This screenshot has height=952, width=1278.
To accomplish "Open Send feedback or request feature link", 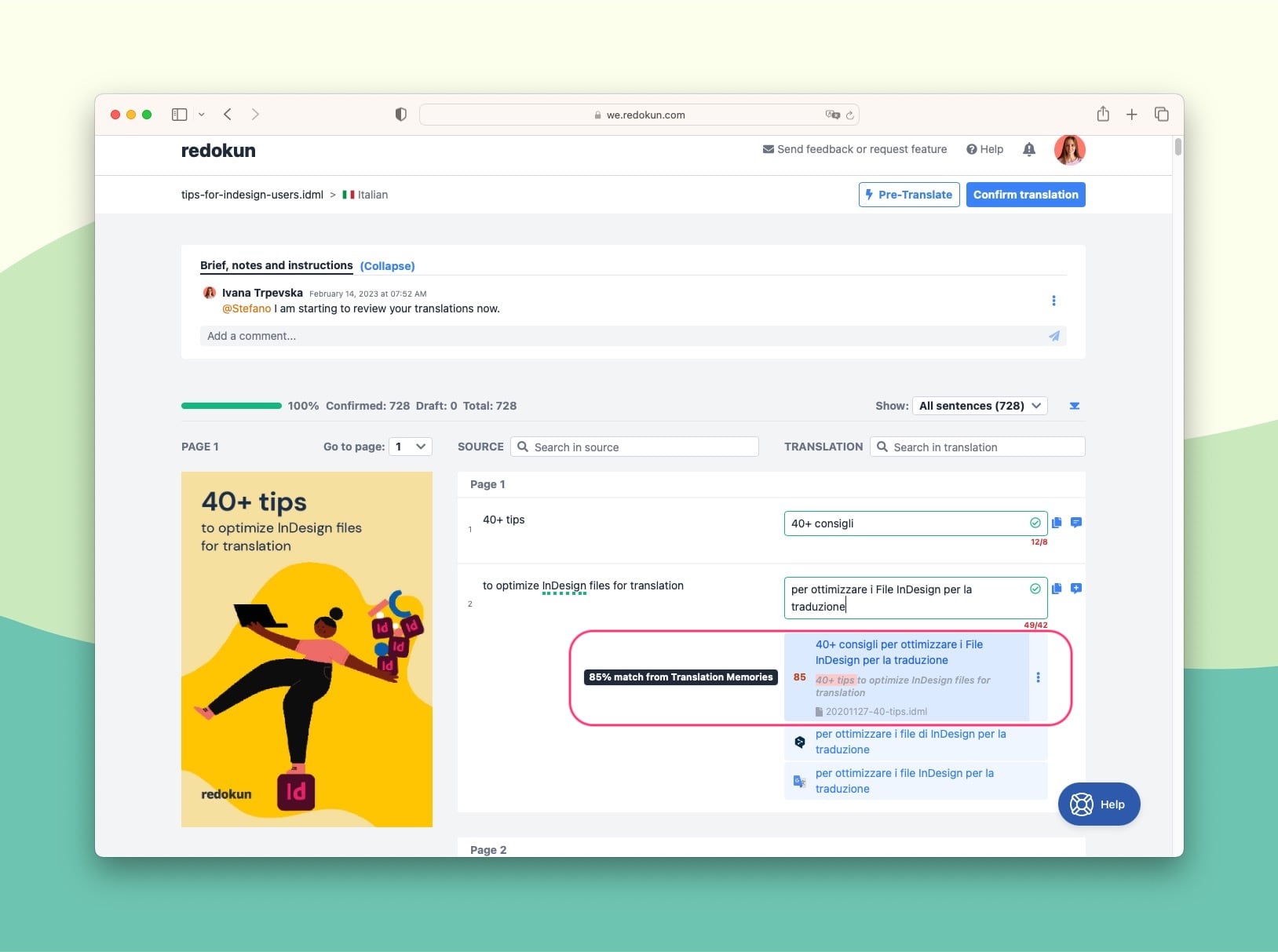I will point(855,149).
